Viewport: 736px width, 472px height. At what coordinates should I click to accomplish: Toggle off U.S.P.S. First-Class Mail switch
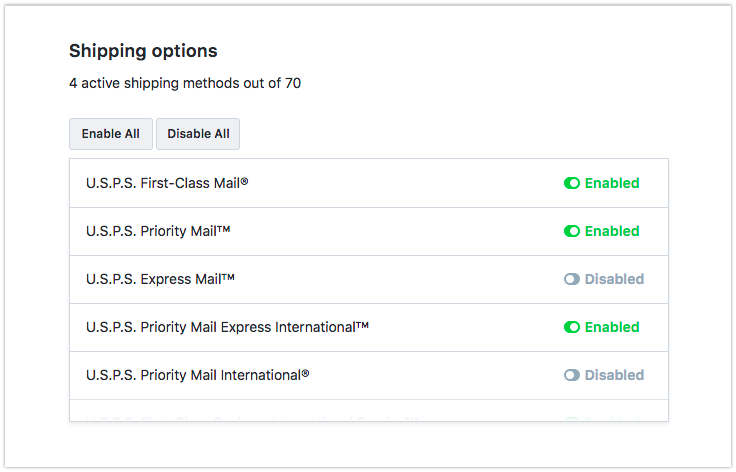click(x=572, y=184)
